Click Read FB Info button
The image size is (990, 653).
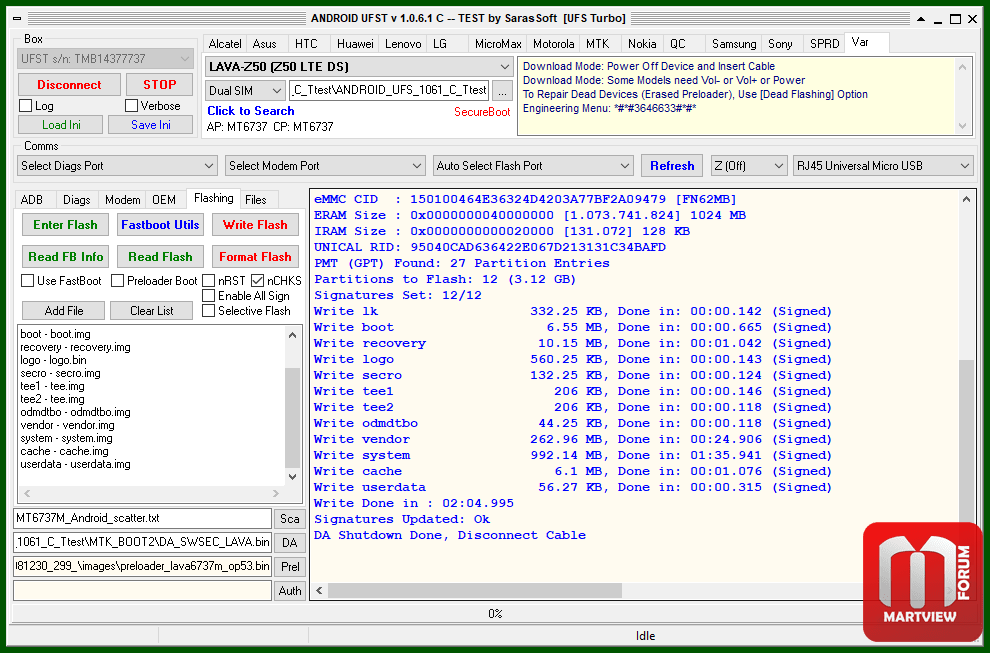[x=65, y=257]
